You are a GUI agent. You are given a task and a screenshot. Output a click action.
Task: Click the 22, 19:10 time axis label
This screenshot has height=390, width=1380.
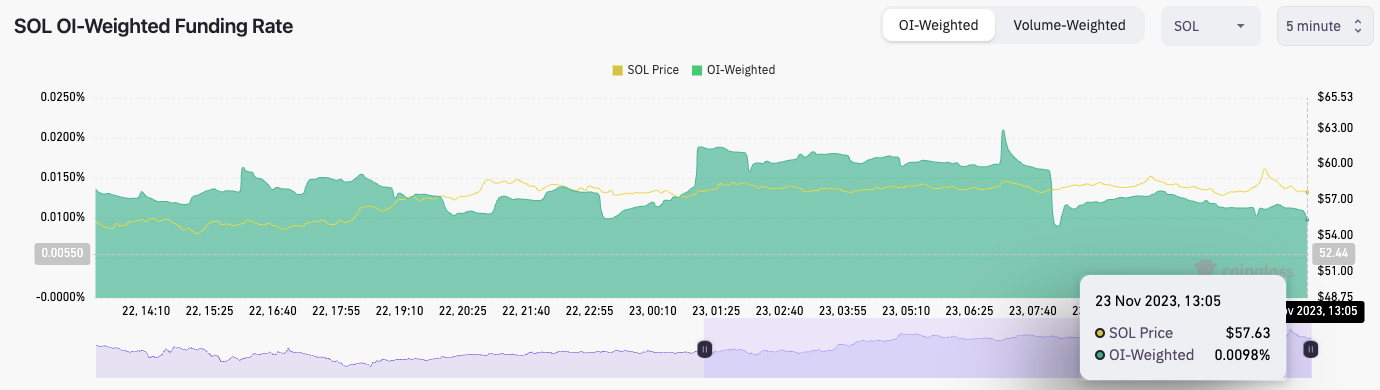pyautogui.click(x=400, y=311)
